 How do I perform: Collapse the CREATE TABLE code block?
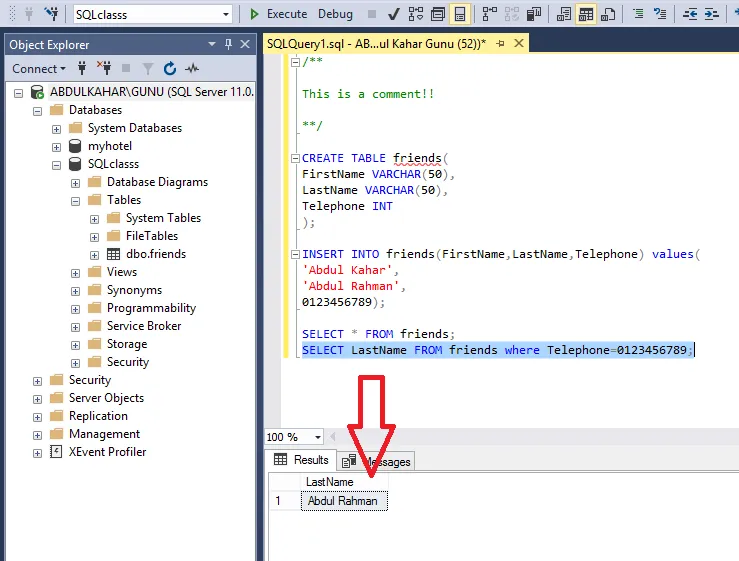[295, 158]
